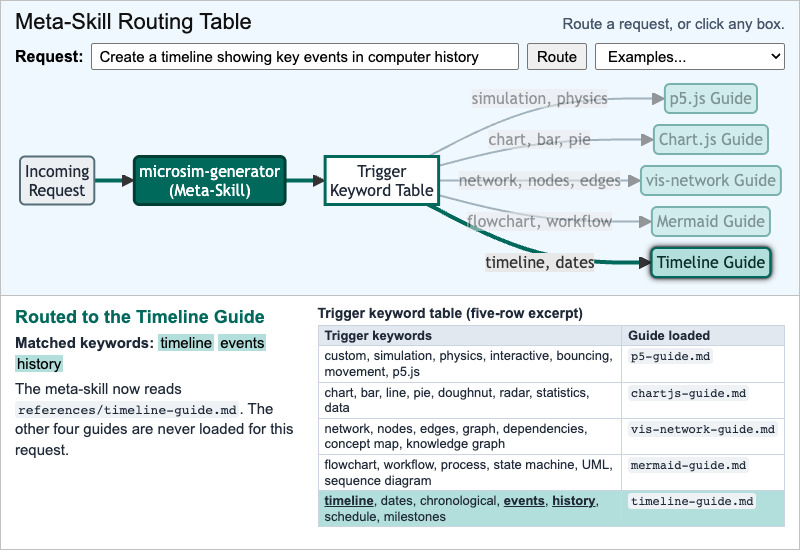Click the 'flowchart, workflow' edge label
Image resolution: width=800 pixels, height=552 pixels.
(x=539, y=221)
